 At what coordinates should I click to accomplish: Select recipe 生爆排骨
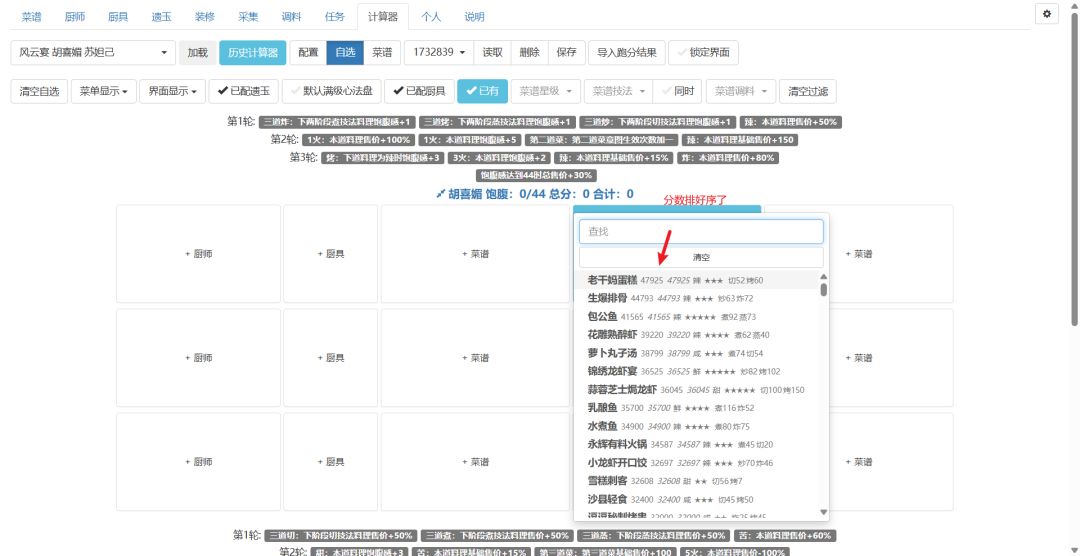[696, 298]
